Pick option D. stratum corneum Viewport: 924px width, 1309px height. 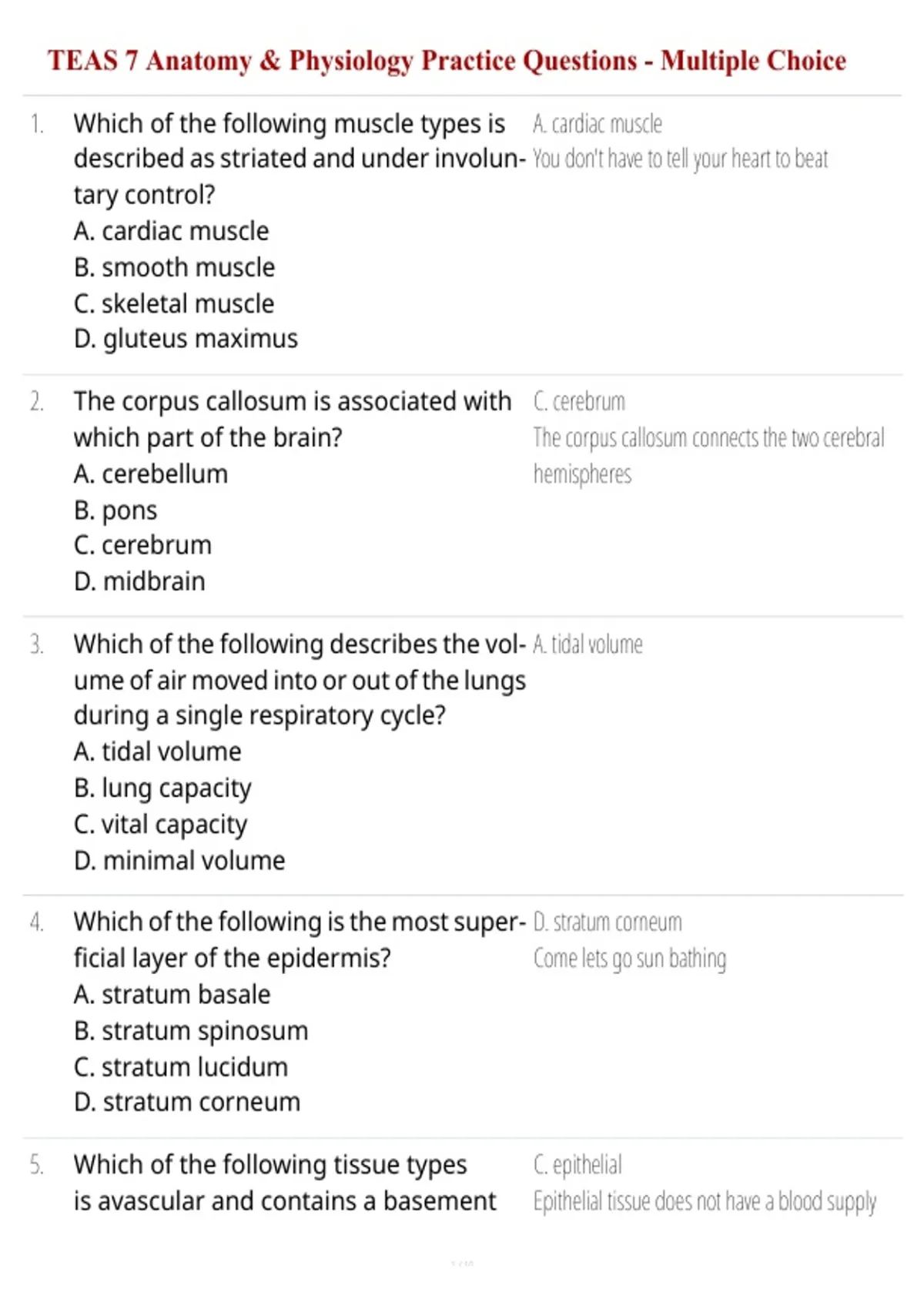coord(187,1103)
